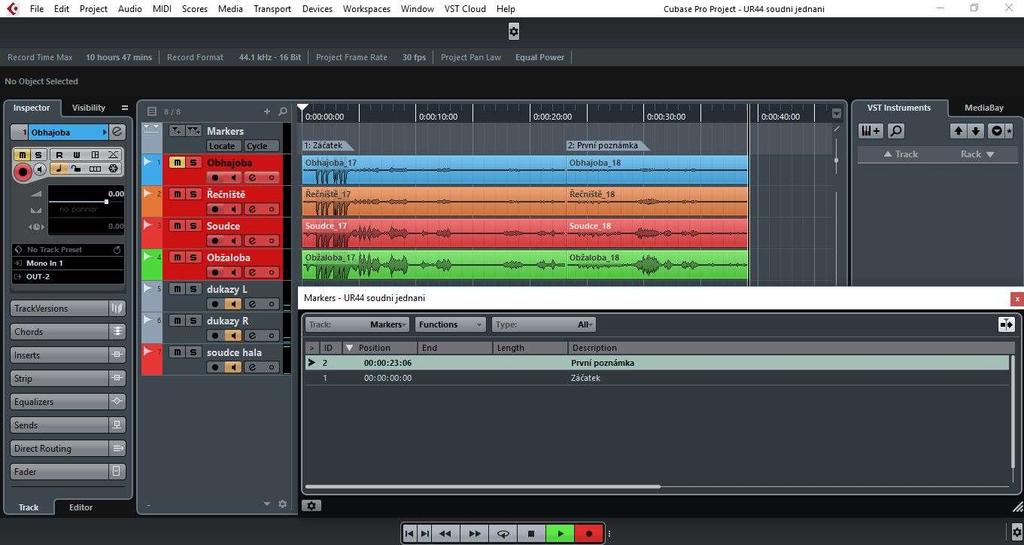Viewport: 1024px width, 545px height.
Task: Open the Markers track dropdown in Markers window
Action: (x=357, y=324)
